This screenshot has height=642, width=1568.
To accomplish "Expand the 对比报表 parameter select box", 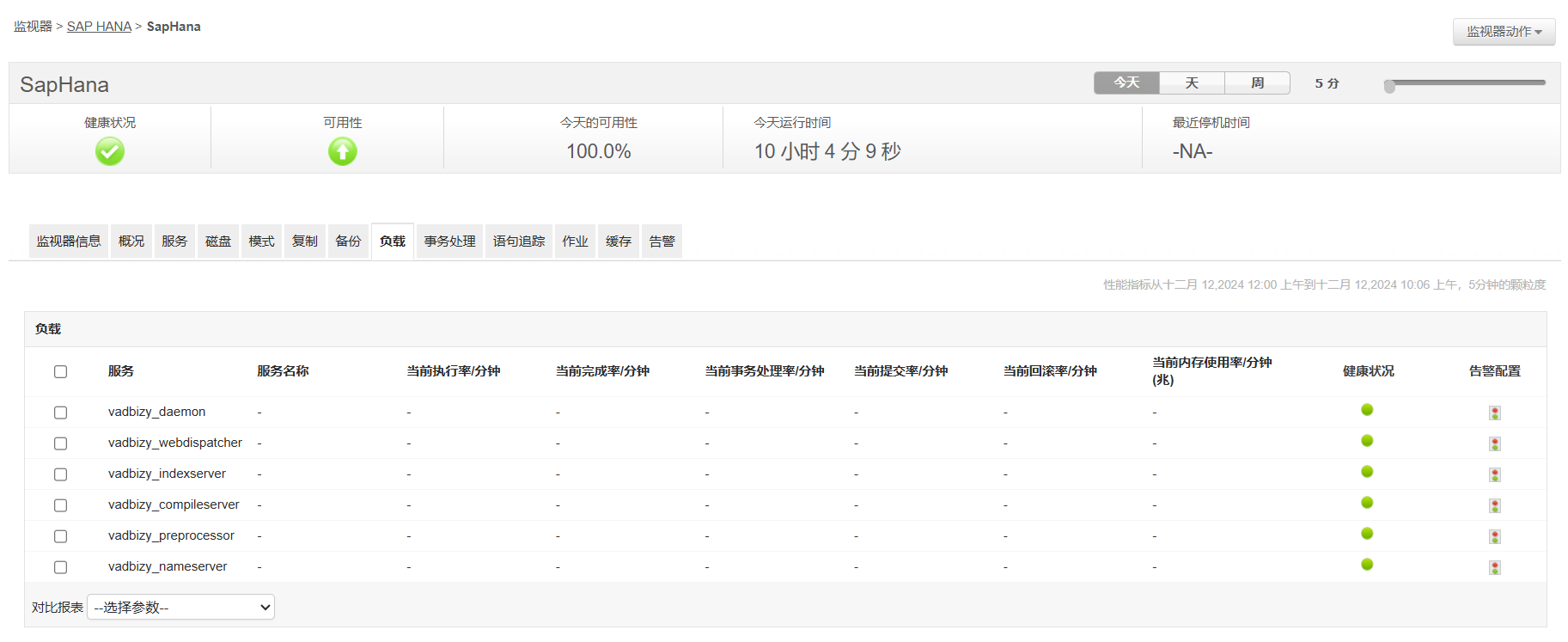I will (x=180, y=608).
